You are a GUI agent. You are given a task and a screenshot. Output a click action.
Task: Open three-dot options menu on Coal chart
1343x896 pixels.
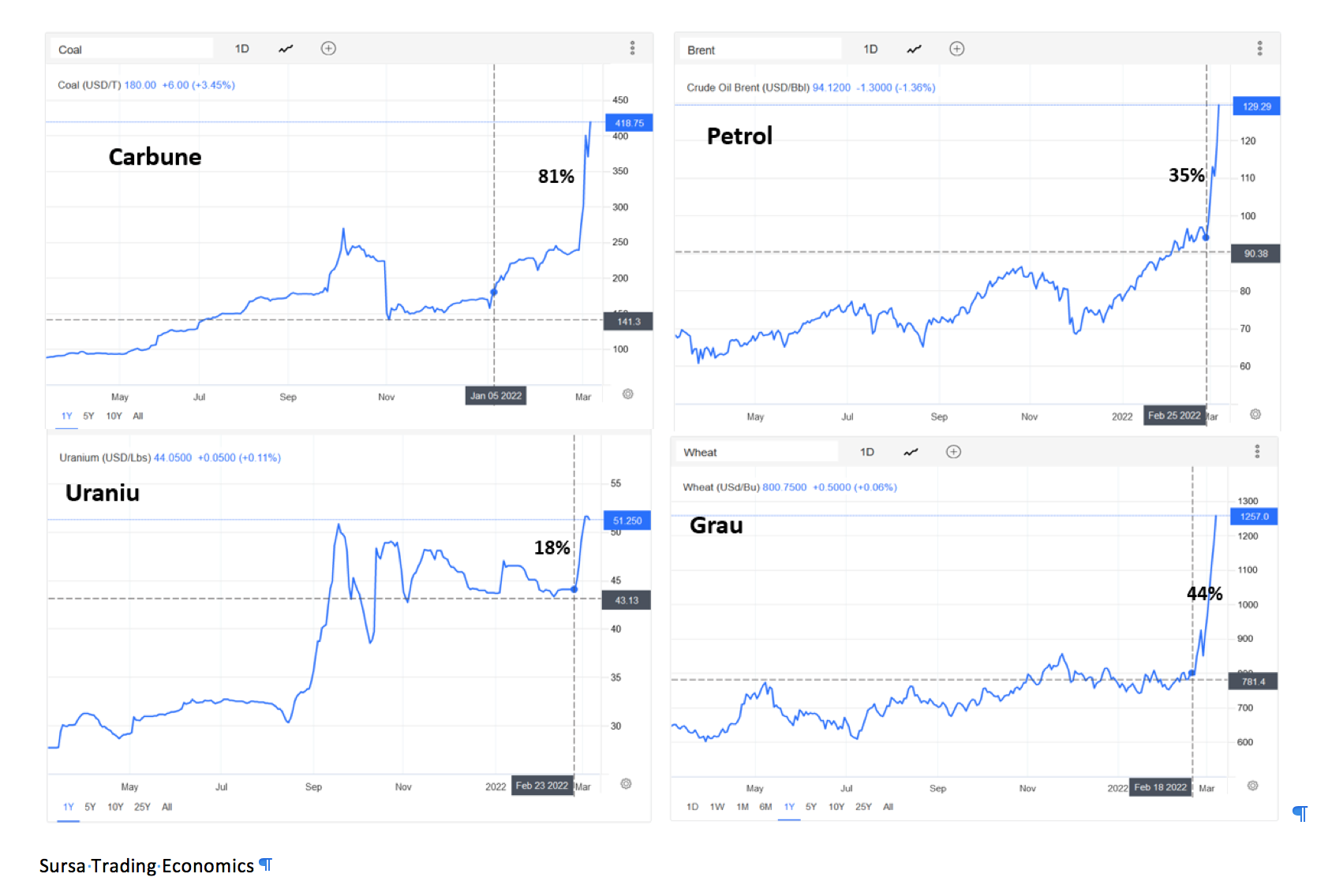click(x=632, y=48)
